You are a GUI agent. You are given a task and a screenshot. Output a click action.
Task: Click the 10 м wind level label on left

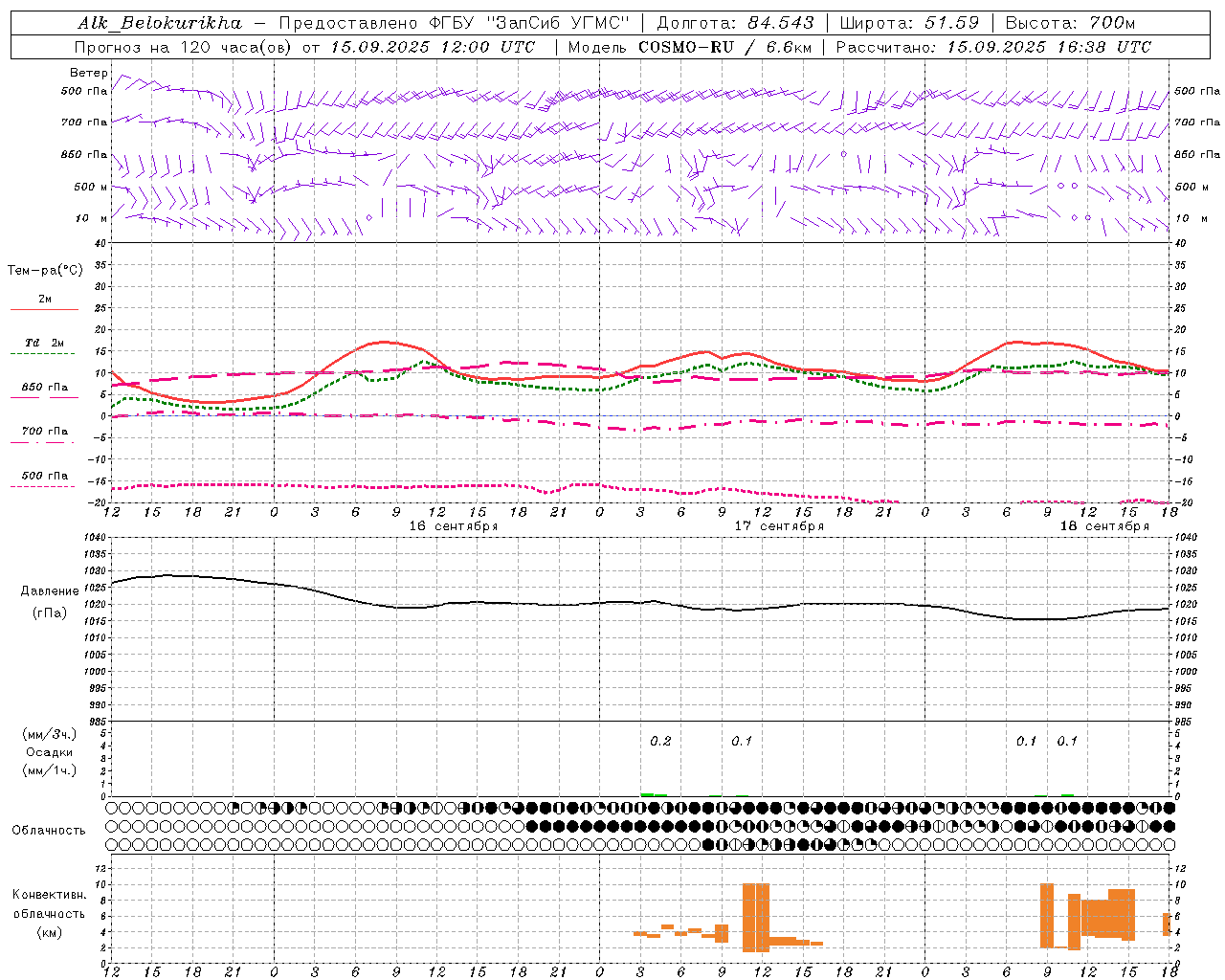click(x=91, y=218)
